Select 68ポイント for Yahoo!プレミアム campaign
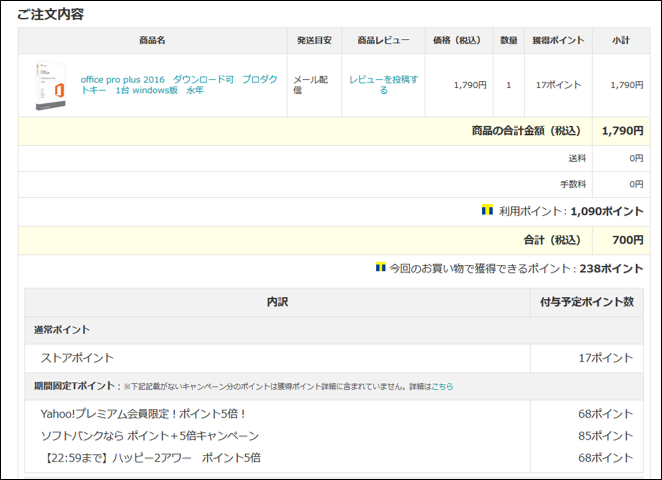662x480 pixels. click(x=605, y=414)
